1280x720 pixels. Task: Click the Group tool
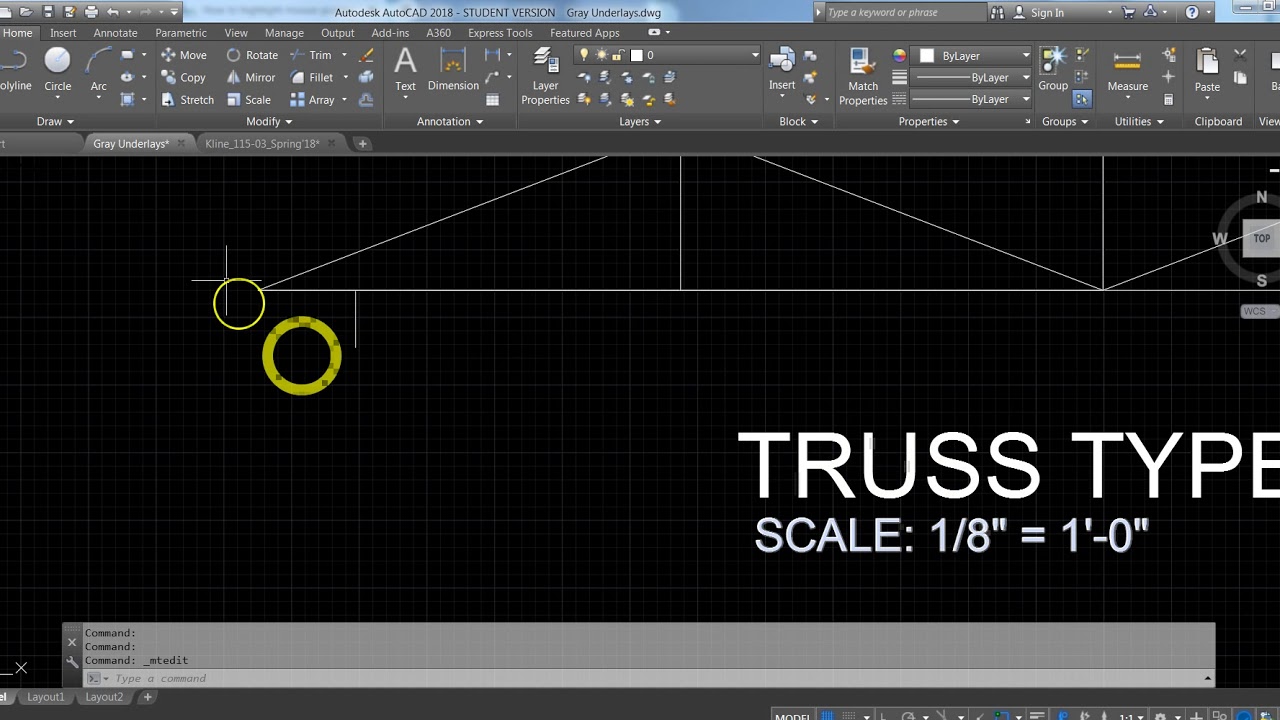(1053, 70)
